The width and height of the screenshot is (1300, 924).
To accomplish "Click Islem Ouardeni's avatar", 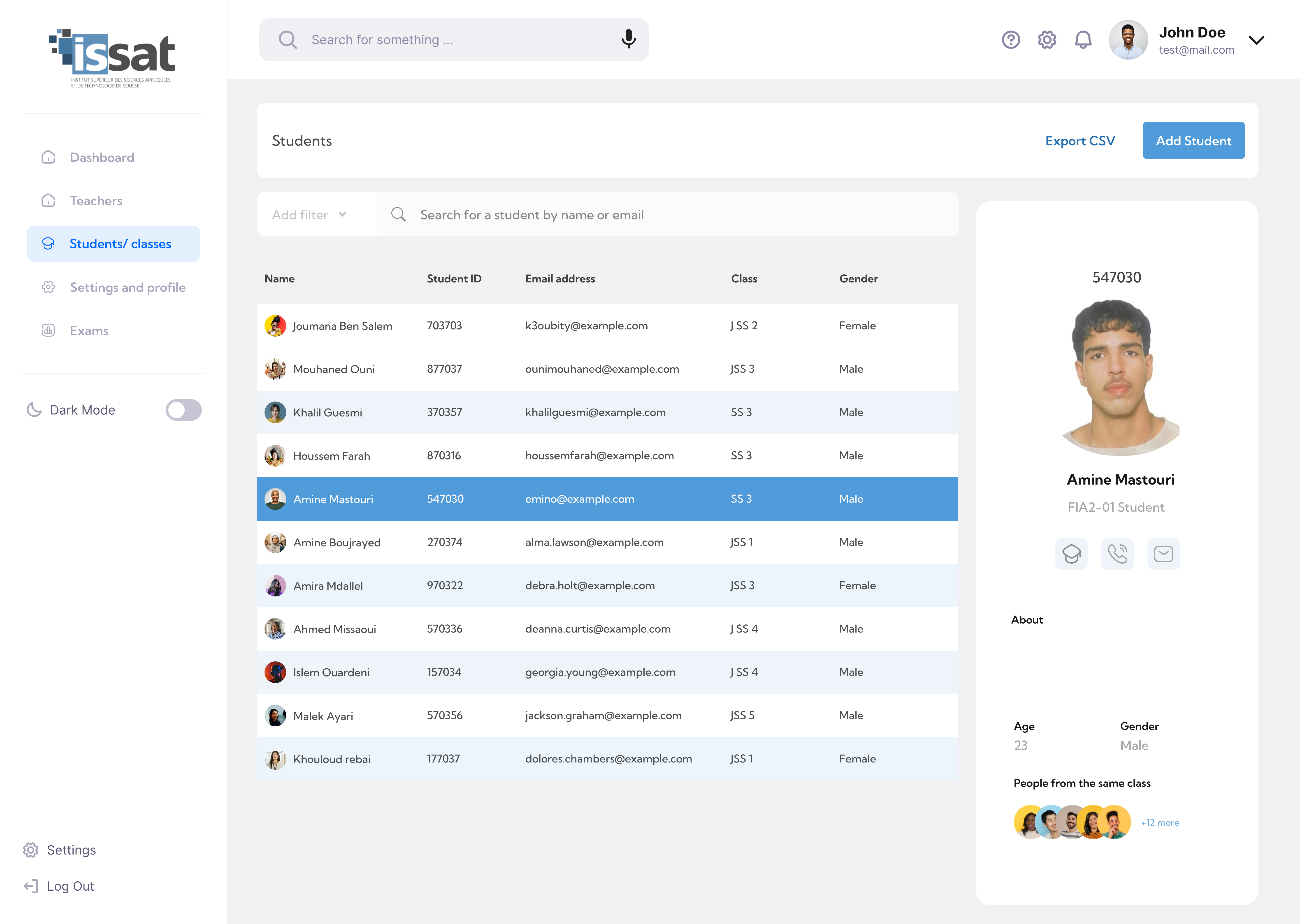I will click(276, 672).
